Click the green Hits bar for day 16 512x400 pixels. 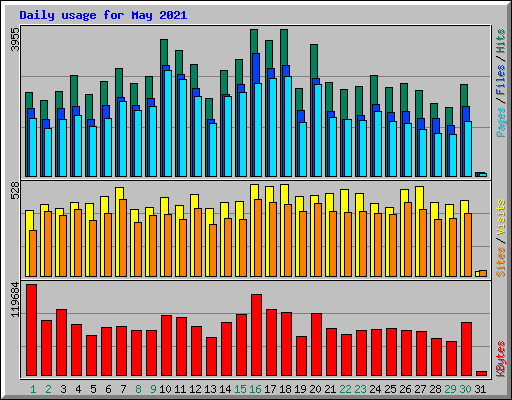click(254, 41)
